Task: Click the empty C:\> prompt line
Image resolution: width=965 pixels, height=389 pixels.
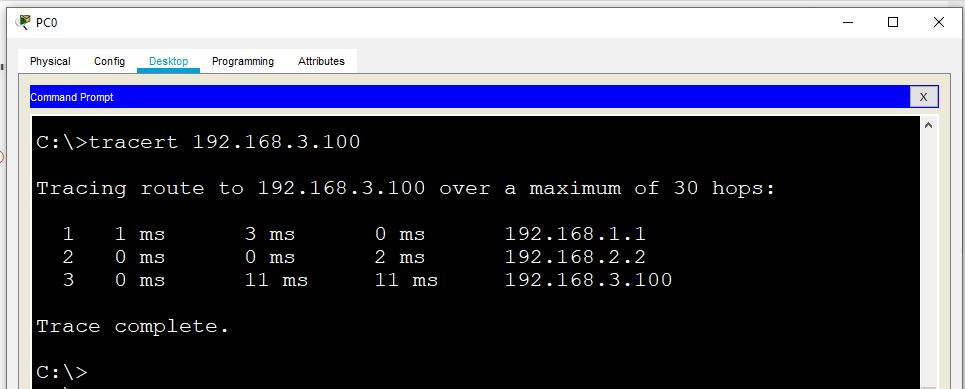Action: pyautogui.click(x=62, y=372)
